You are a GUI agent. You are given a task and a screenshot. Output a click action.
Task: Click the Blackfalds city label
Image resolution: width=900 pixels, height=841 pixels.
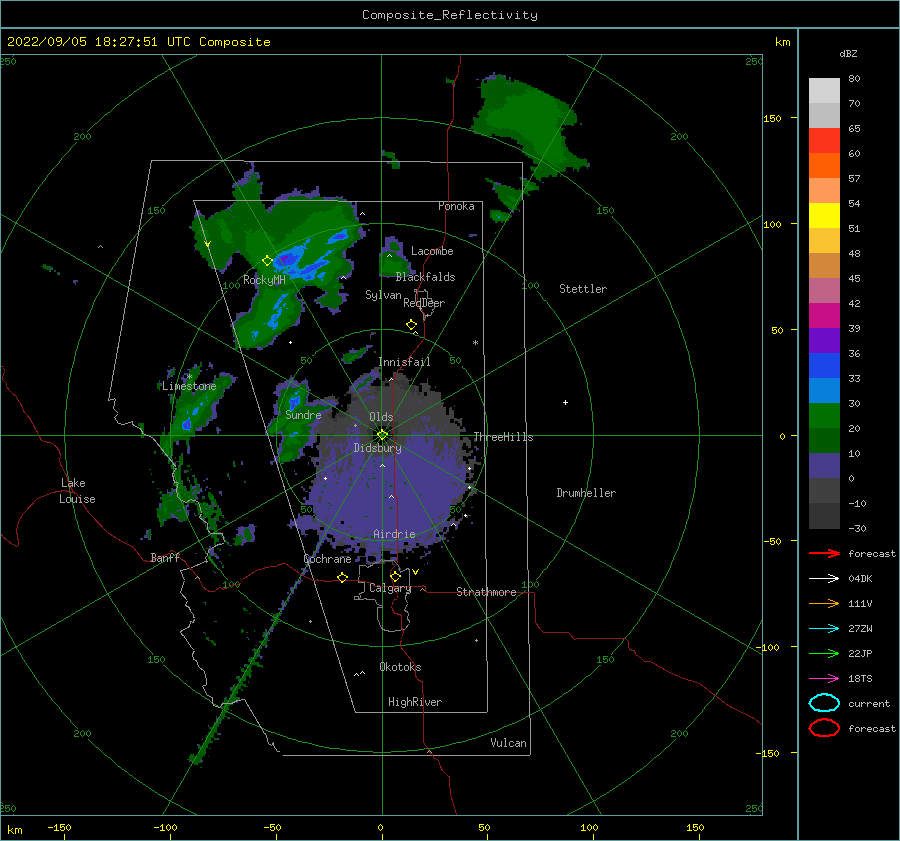click(x=425, y=277)
